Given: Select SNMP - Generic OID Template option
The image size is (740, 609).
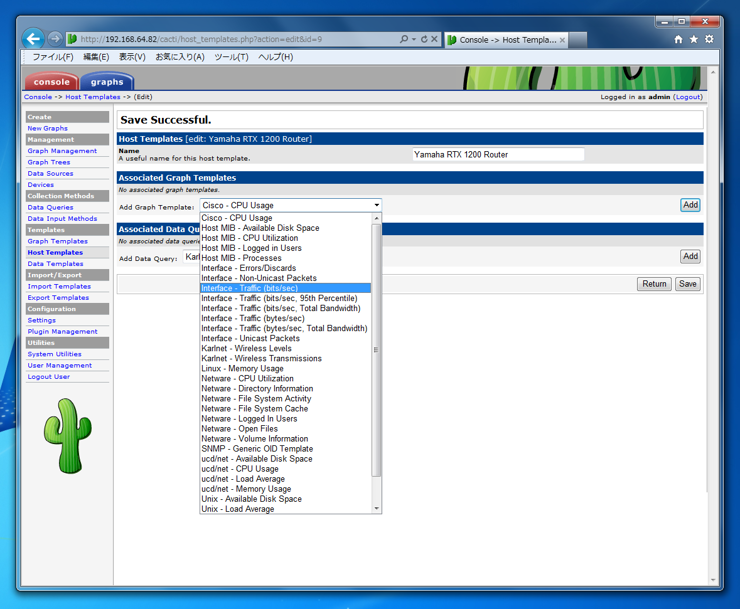Looking at the screenshot, I should click(x=286, y=448).
